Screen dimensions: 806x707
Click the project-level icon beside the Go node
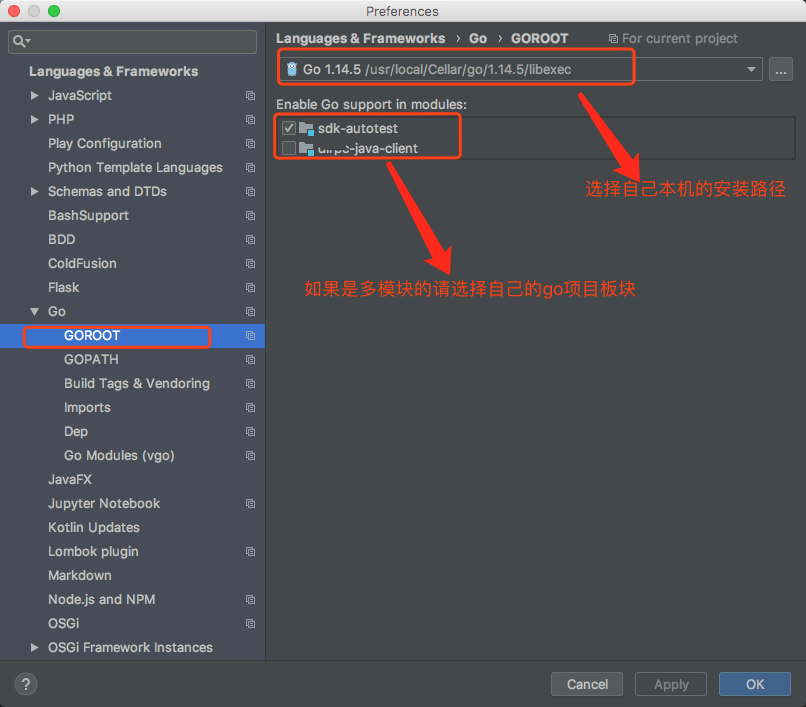click(x=250, y=312)
